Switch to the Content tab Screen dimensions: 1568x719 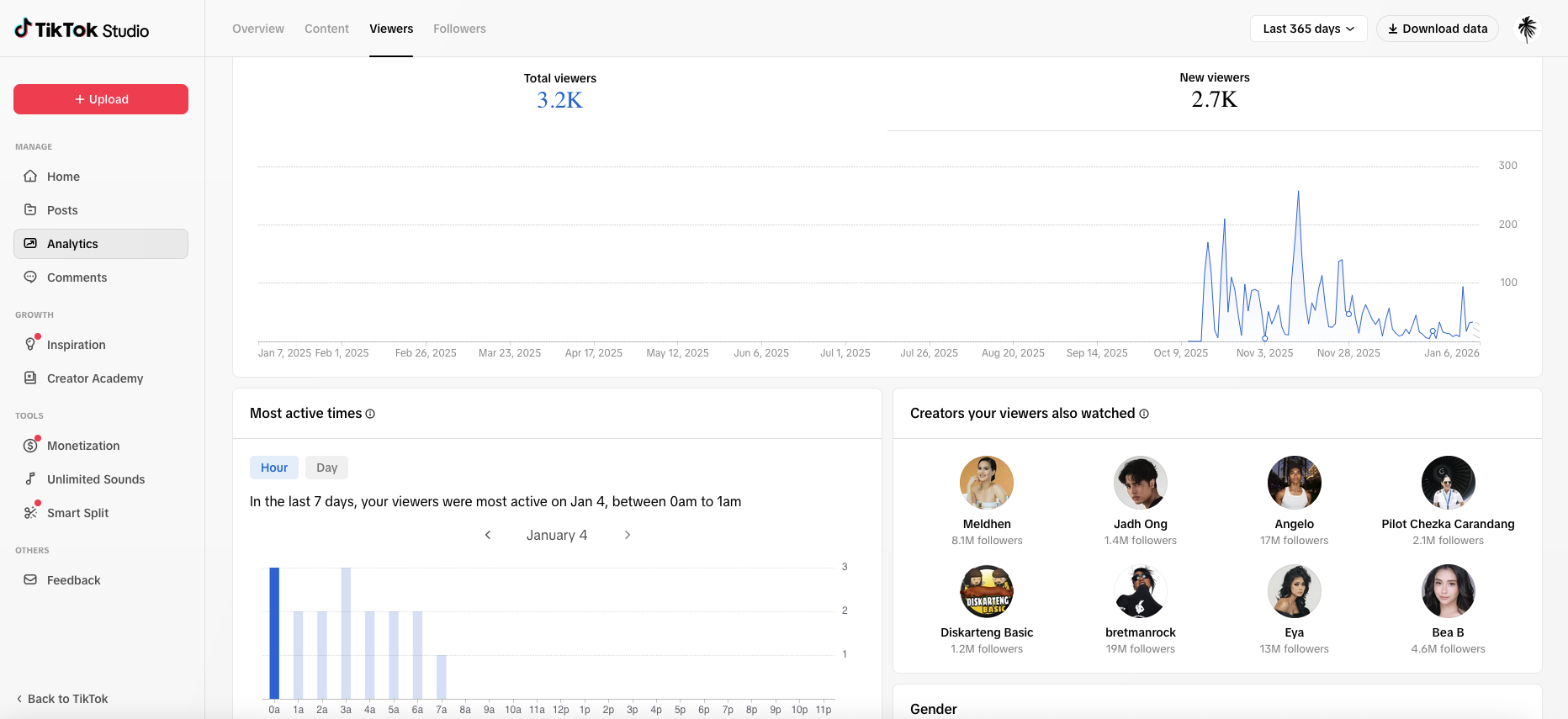click(x=326, y=29)
